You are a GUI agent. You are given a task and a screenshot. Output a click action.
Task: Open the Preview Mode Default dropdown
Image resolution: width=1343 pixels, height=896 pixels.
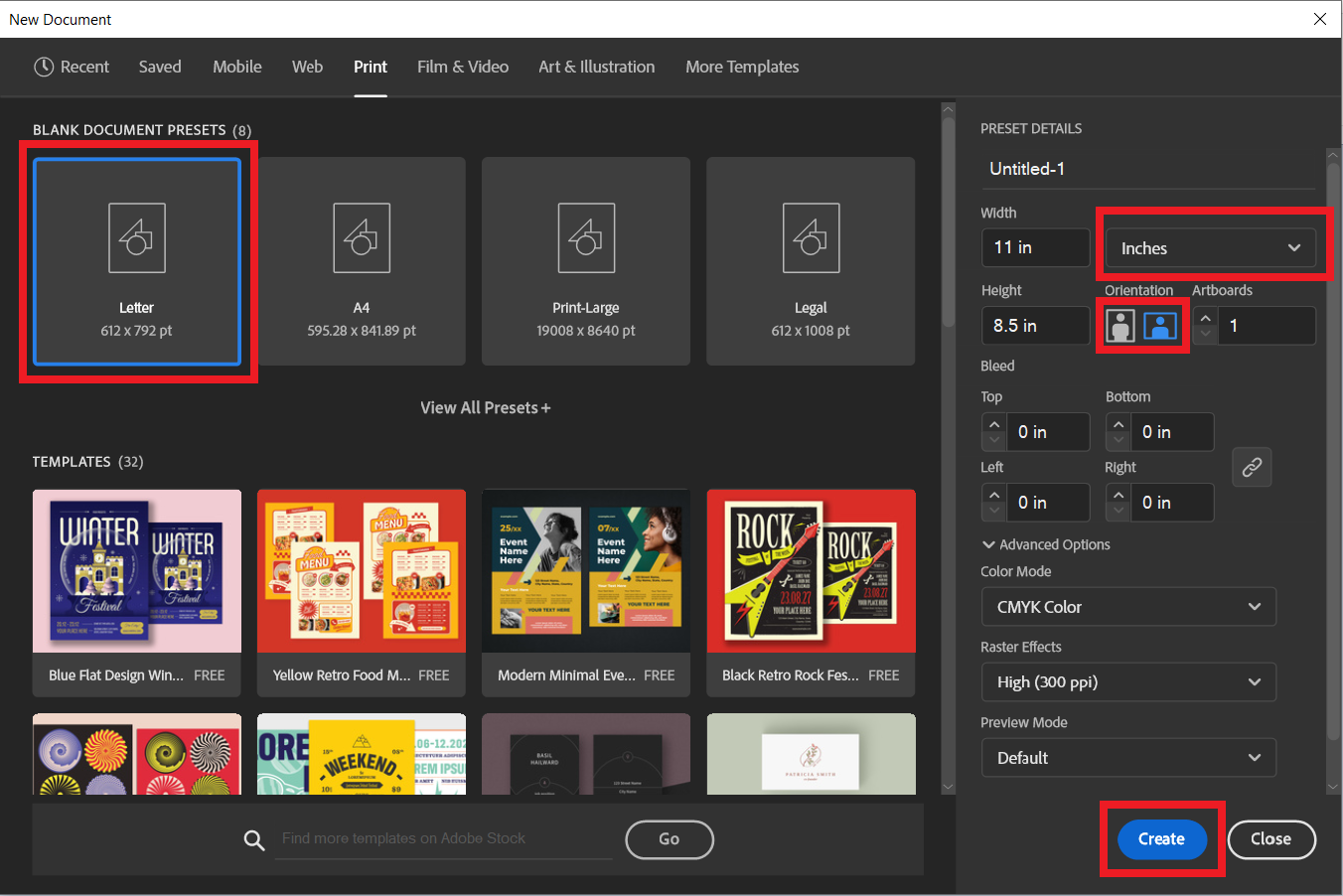click(1128, 758)
